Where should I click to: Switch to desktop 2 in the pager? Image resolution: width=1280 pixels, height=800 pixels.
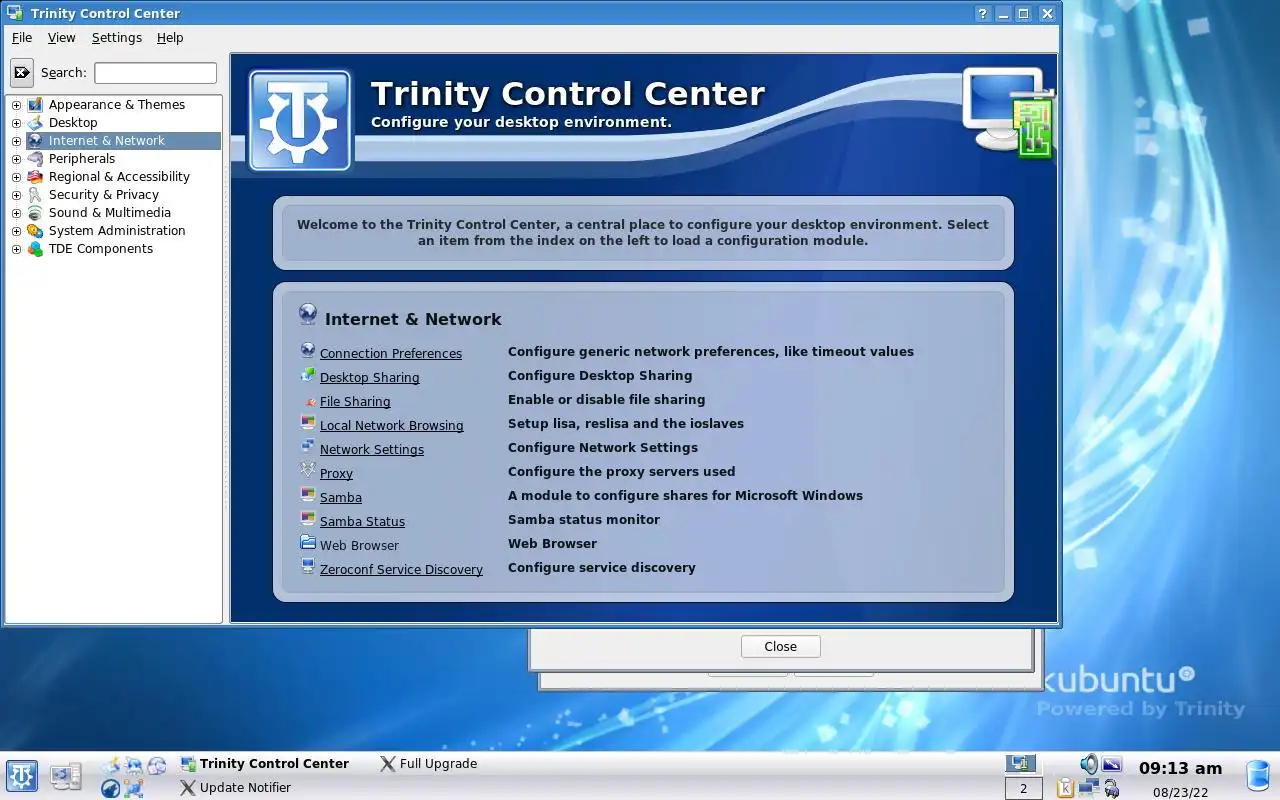1023,788
